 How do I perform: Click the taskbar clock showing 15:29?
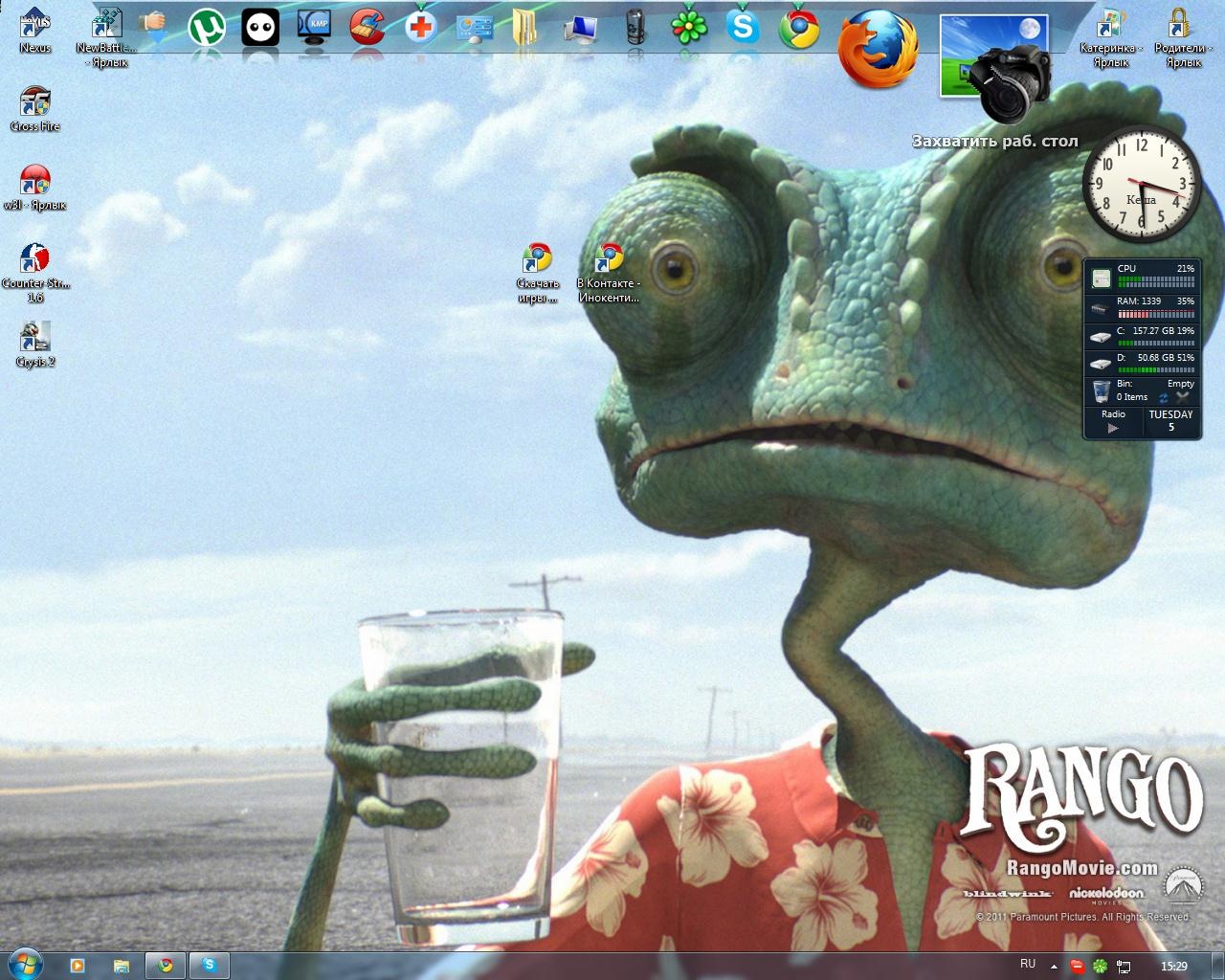click(x=1173, y=967)
